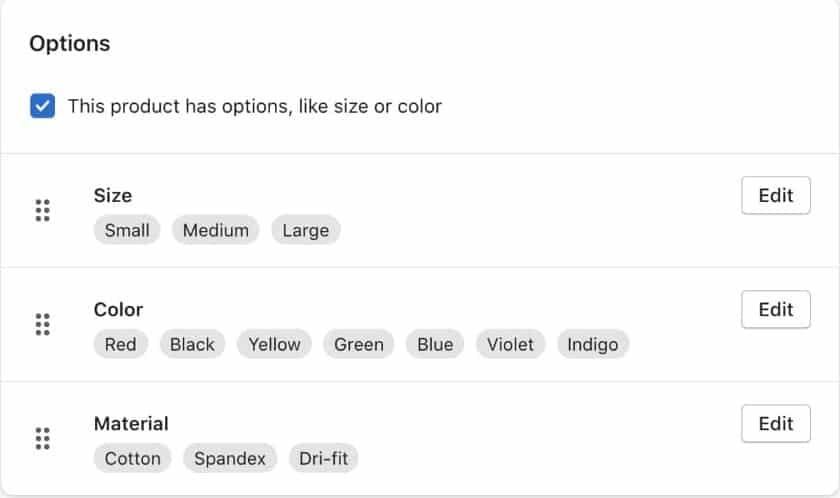Click the Black color tag
Viewport: 840px width, 498px height.
pyautogui.click(x=192, y=344)
